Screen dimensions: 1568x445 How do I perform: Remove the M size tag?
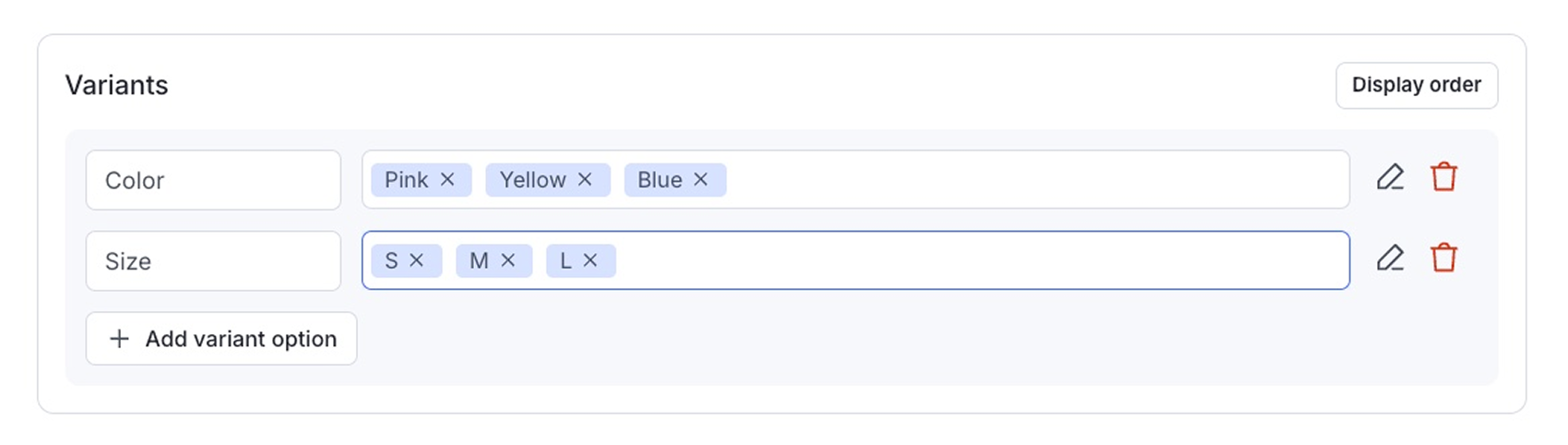click(508, 260)
